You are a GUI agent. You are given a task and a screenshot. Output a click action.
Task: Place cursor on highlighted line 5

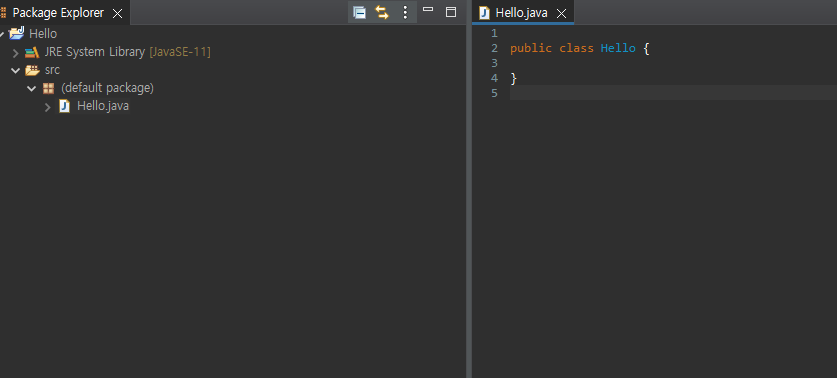coord(673,93)
